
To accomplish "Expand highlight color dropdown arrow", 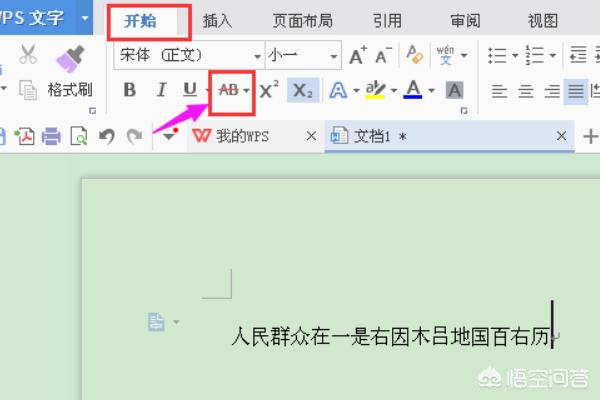I will click(393, 91).
